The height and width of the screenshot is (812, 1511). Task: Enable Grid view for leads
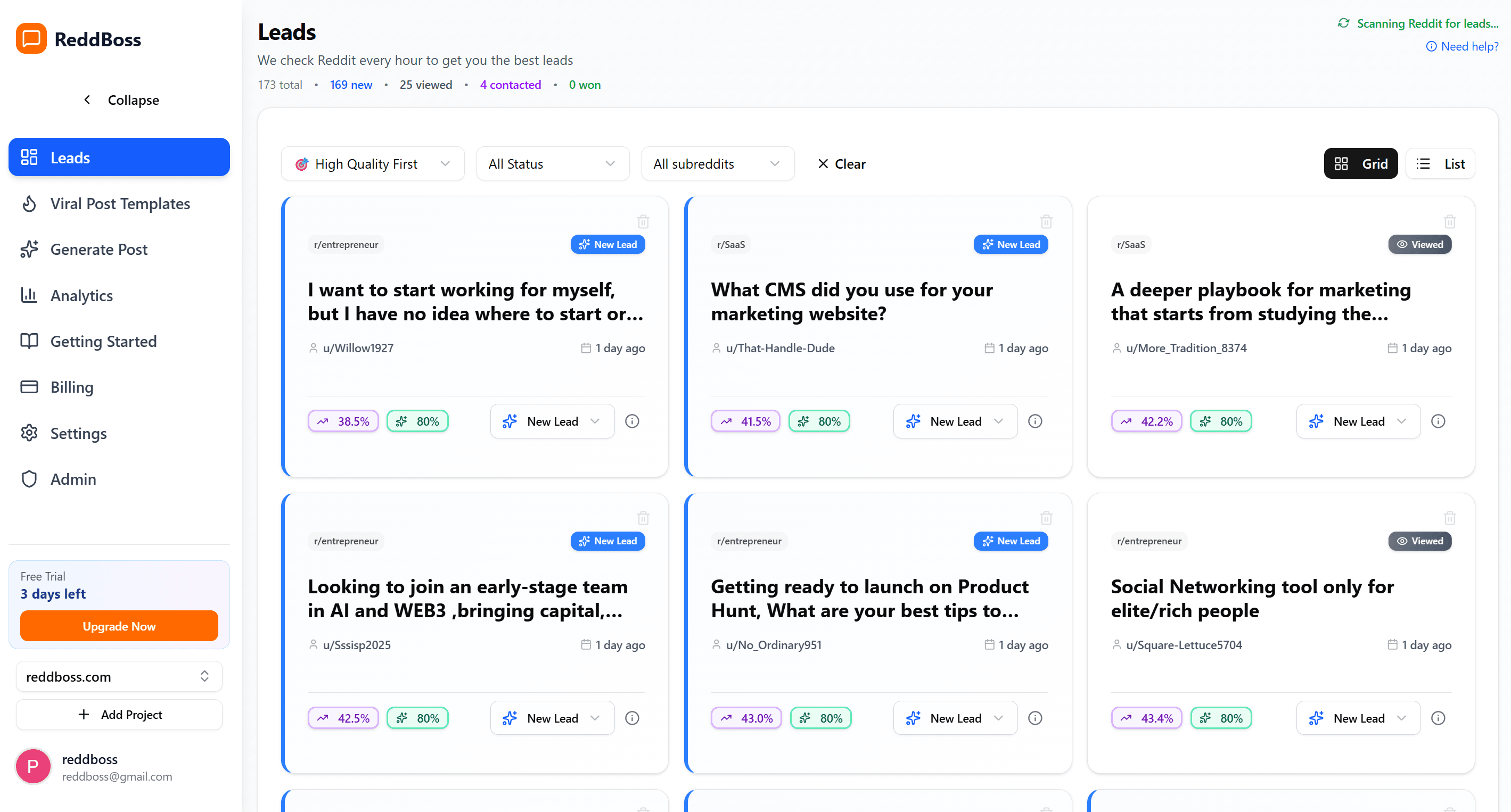1361,163
